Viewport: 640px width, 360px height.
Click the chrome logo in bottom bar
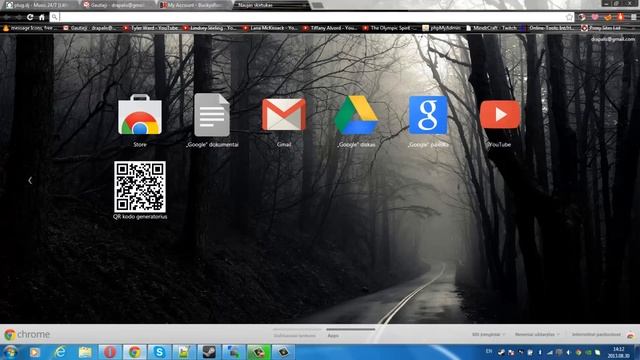click(x=27, y=335)
